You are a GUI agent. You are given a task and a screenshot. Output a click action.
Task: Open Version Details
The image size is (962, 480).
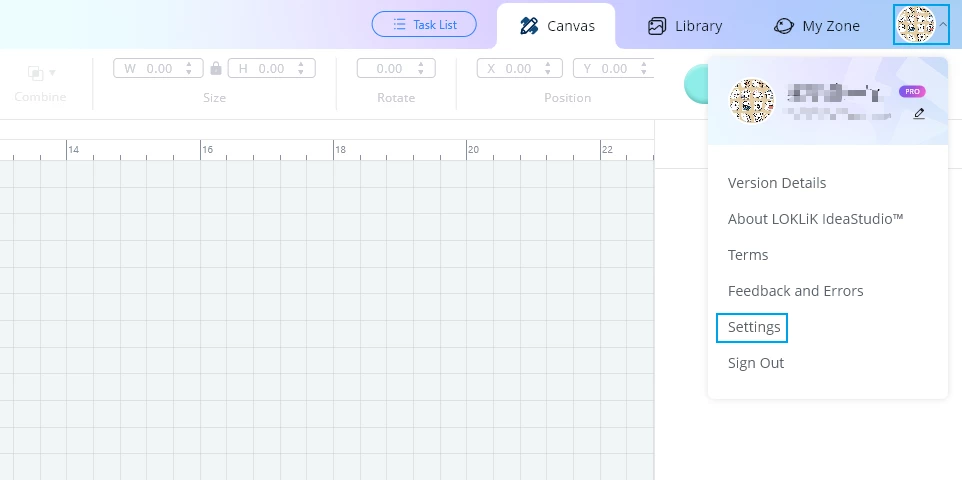point(777,183)
